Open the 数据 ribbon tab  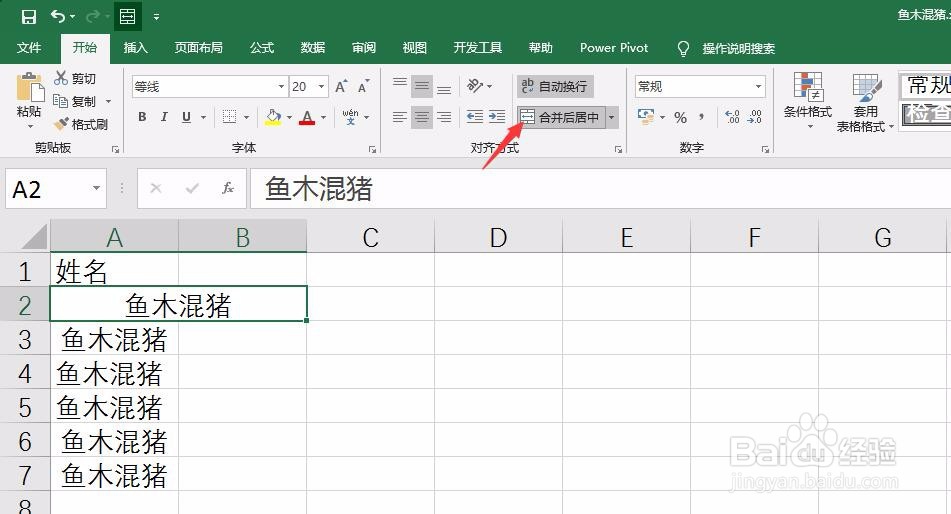click(x=313, y=48)
